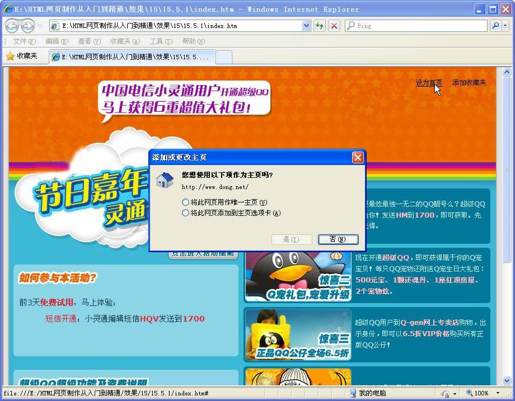Click the No button in dialog

[338, 239]
